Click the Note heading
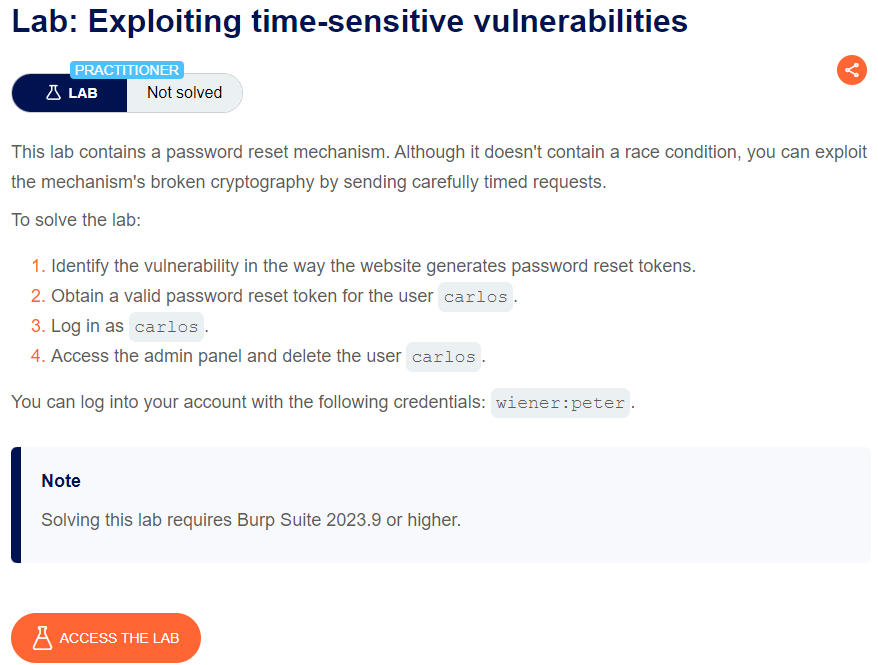 61,481
